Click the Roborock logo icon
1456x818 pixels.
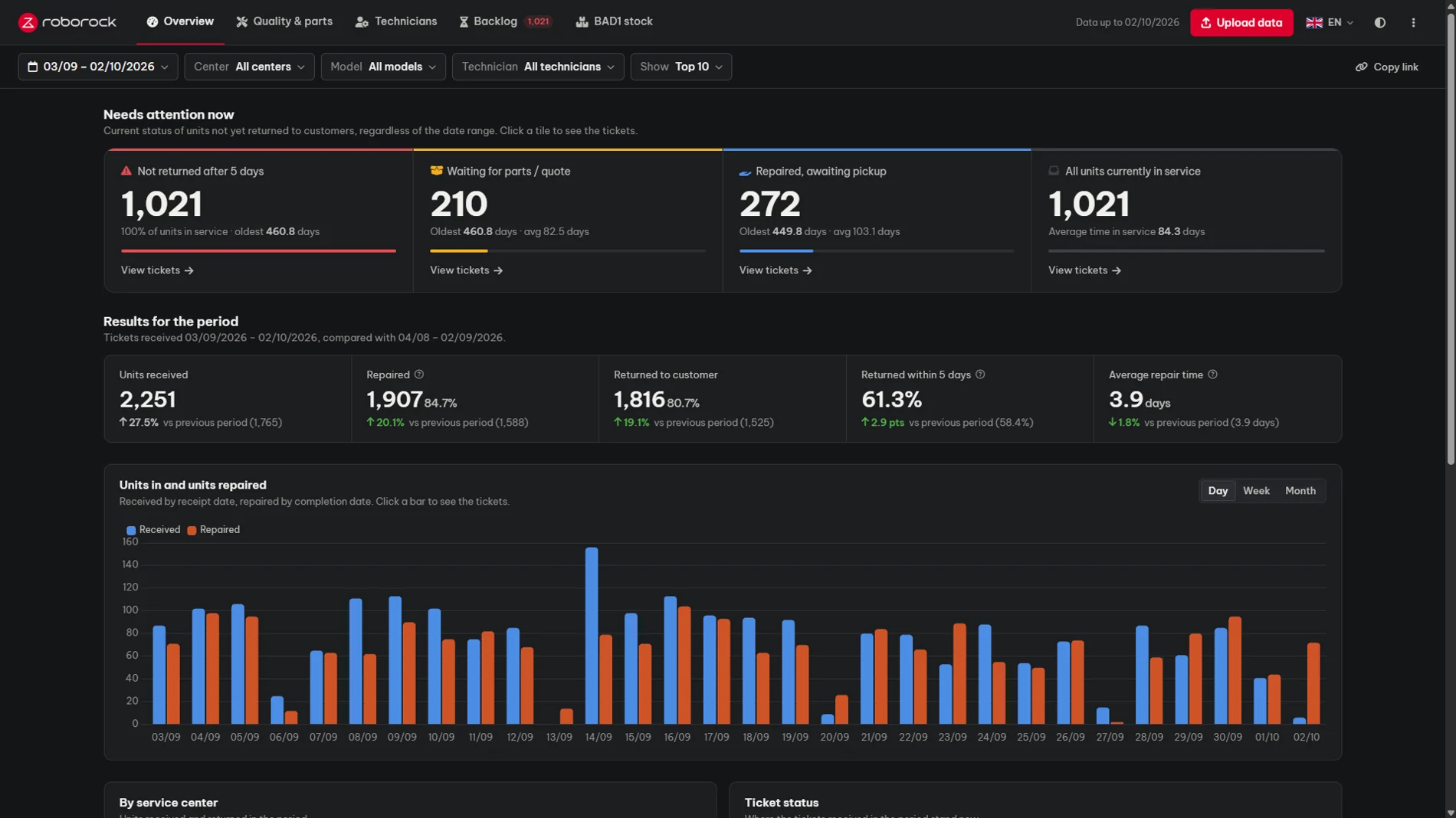pos(28,22)
